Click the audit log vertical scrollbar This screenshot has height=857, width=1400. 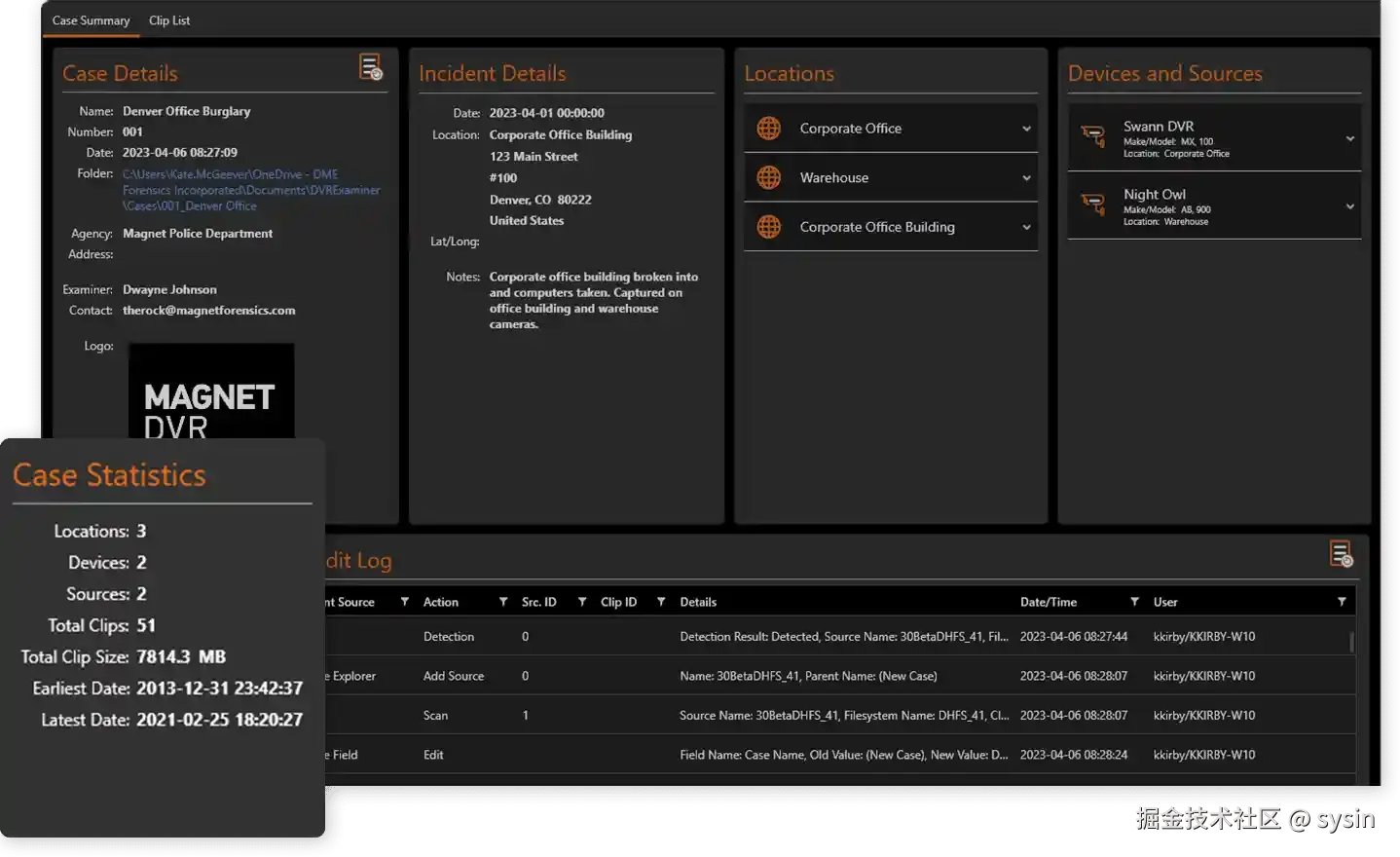pyautogui.click(x=1351, y=643)
